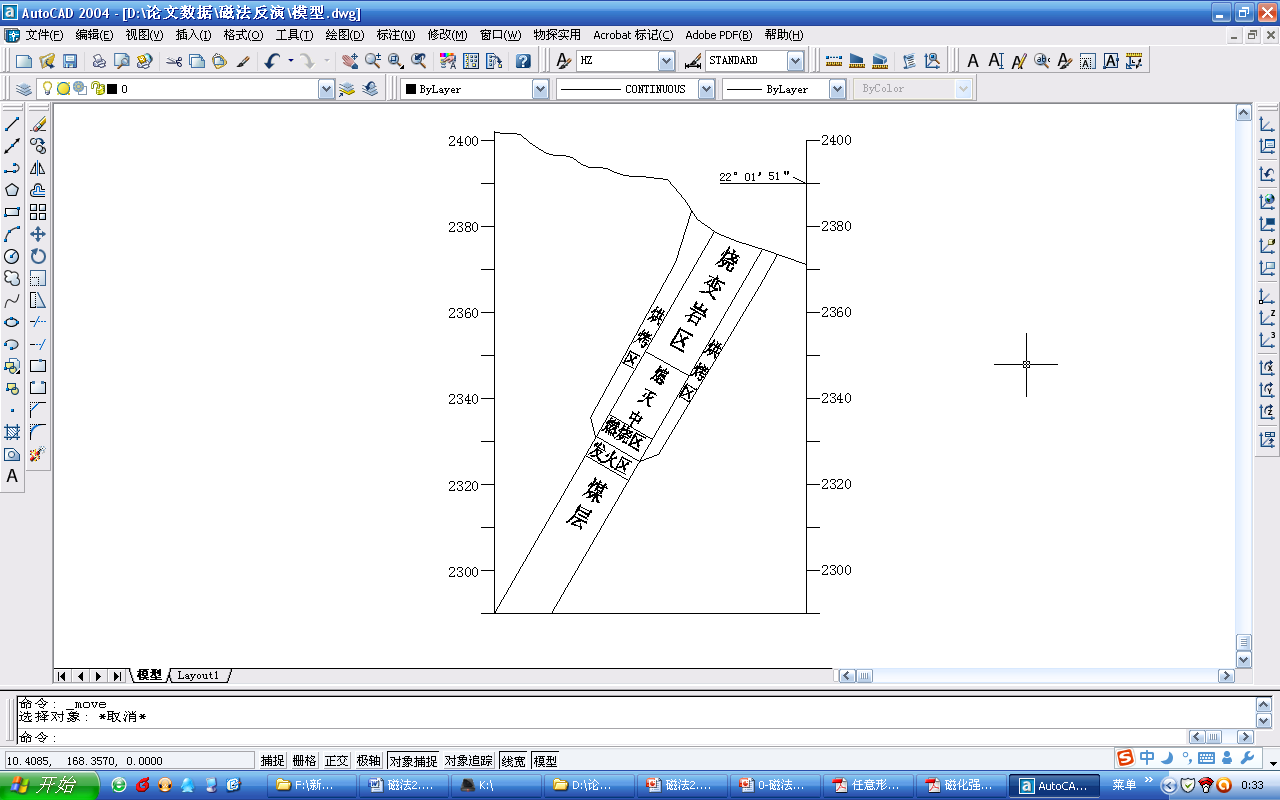Viewport: 1280px width, 800px height.
Task: Click layer 0 black color square
Action: (x=112, y=89)
